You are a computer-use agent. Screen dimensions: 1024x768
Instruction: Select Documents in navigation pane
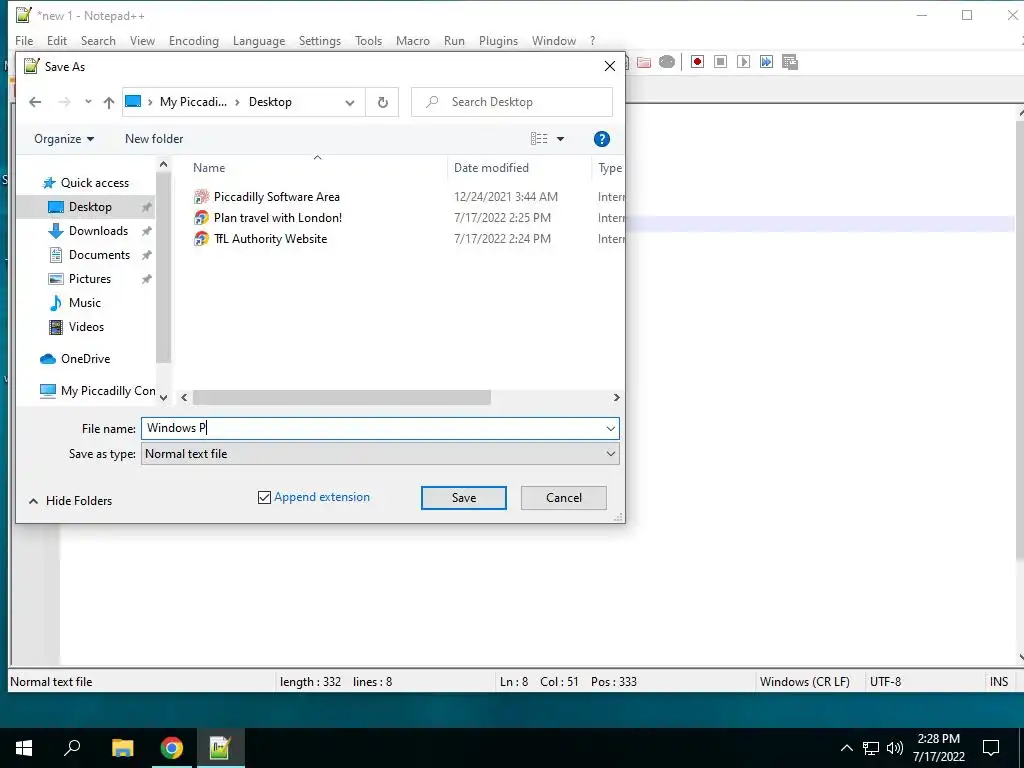(x=99, y=255)
